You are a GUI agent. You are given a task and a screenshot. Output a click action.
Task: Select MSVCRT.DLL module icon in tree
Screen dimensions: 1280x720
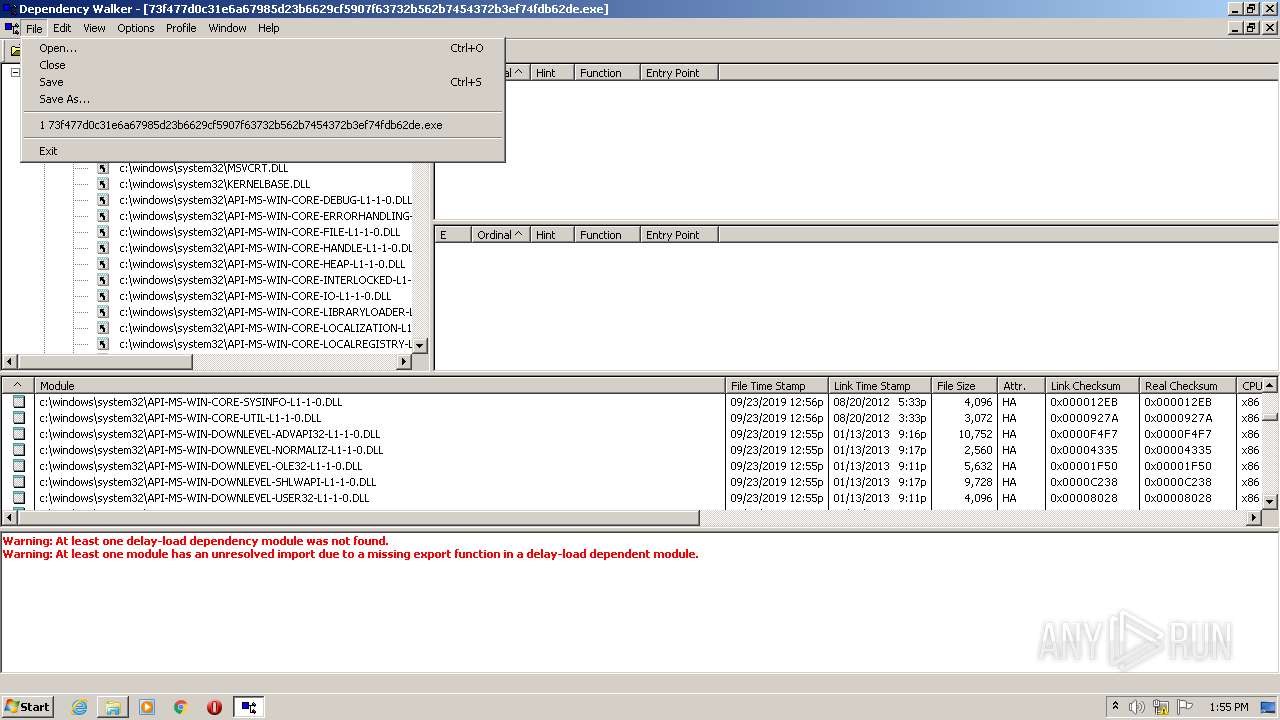103,168
